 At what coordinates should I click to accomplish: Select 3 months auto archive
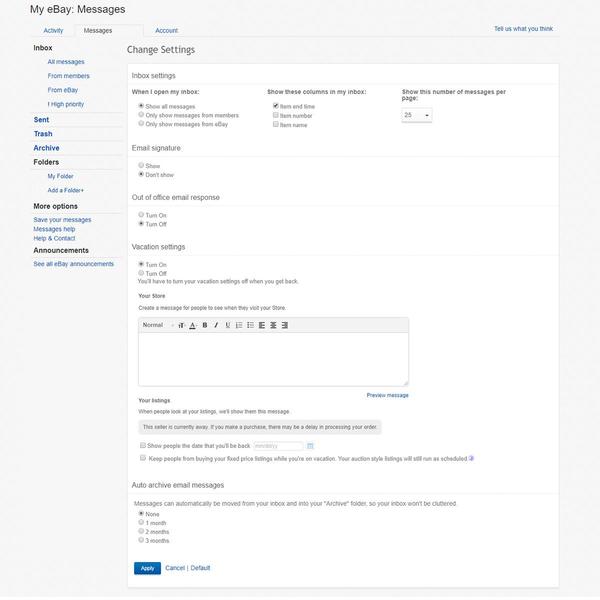click(x=141, y=540)
